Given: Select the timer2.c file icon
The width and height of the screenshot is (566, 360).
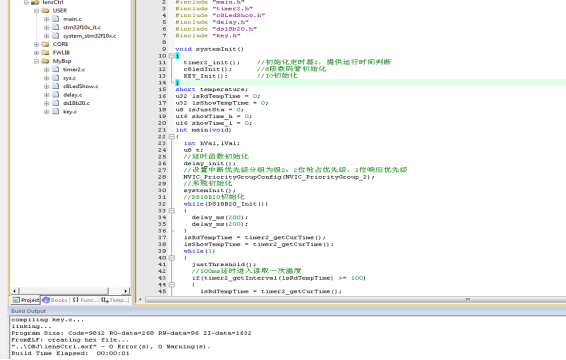Looking at the screenshot, I should pos(56,69).
